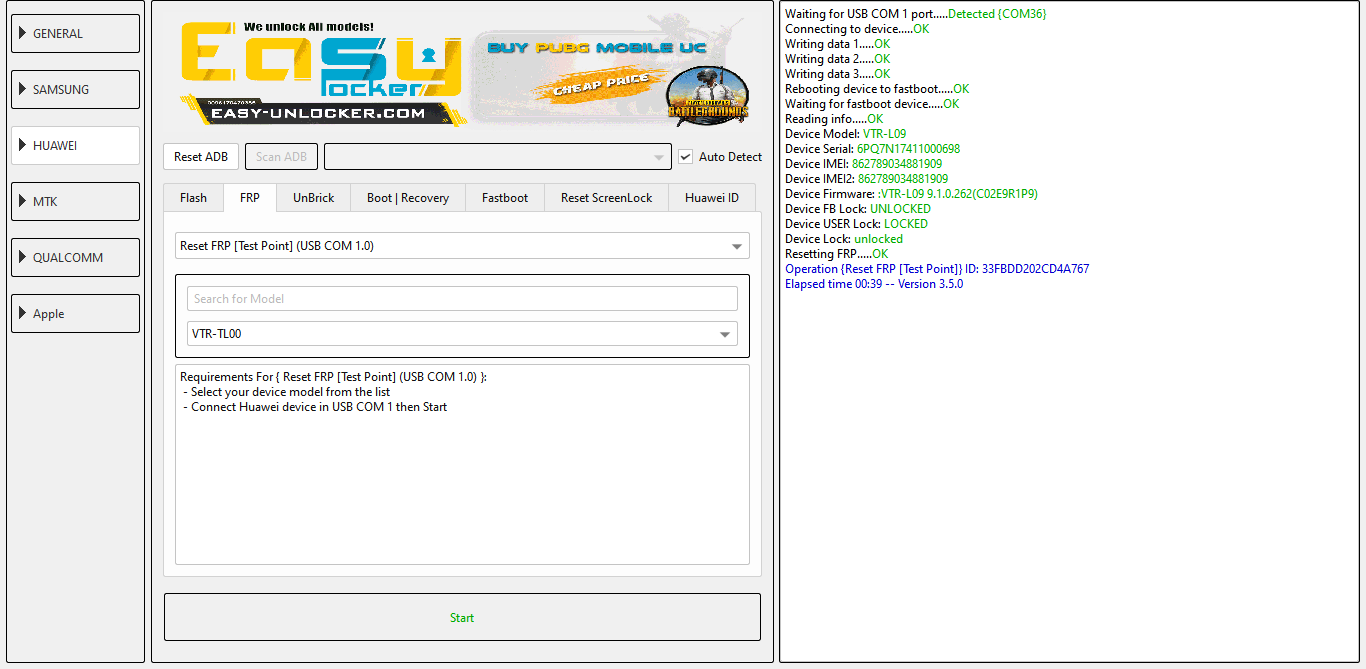
Task: Expand the QUALCOMM sidebar section
Action: [75, 257]
